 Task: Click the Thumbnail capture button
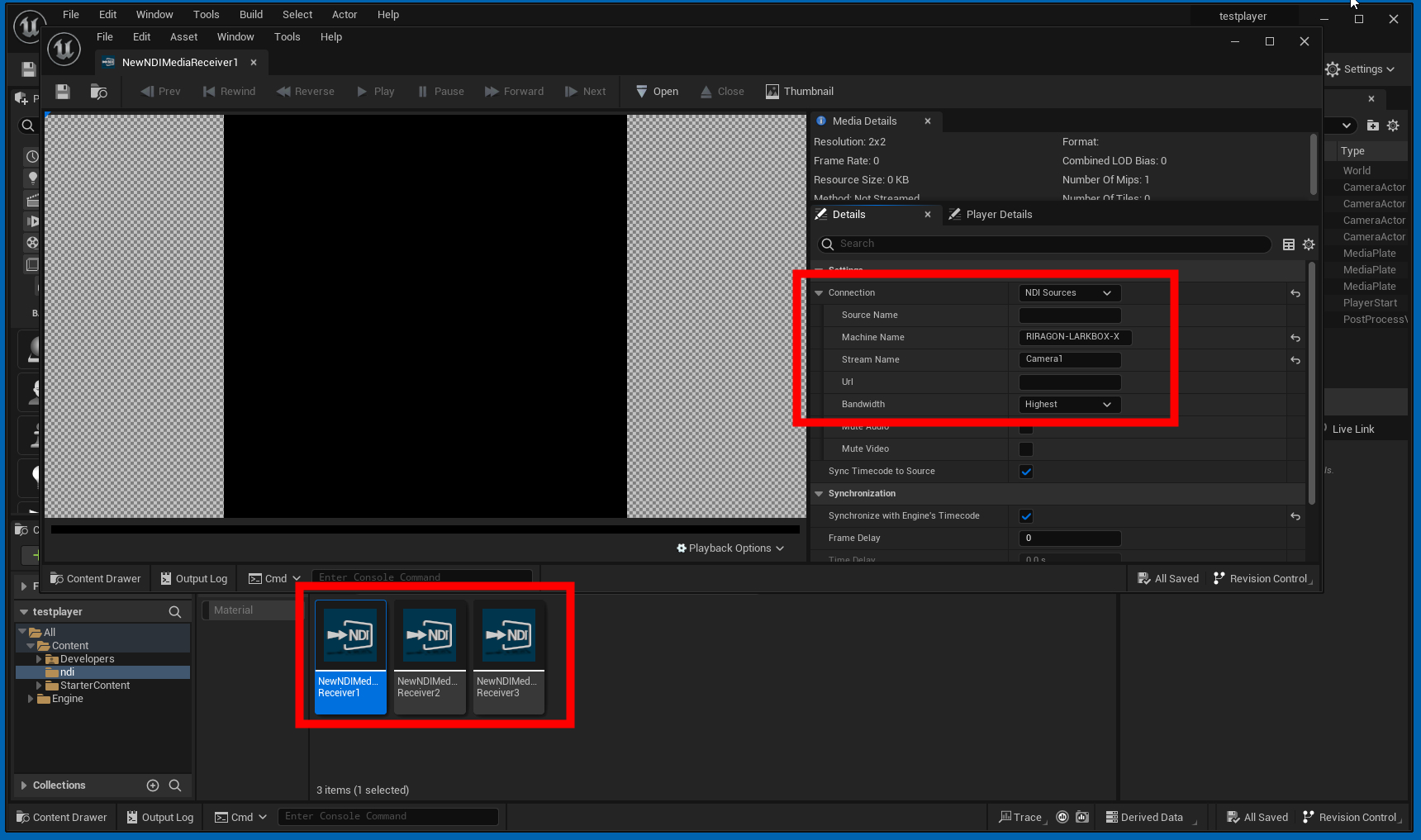tap(799, 92)
